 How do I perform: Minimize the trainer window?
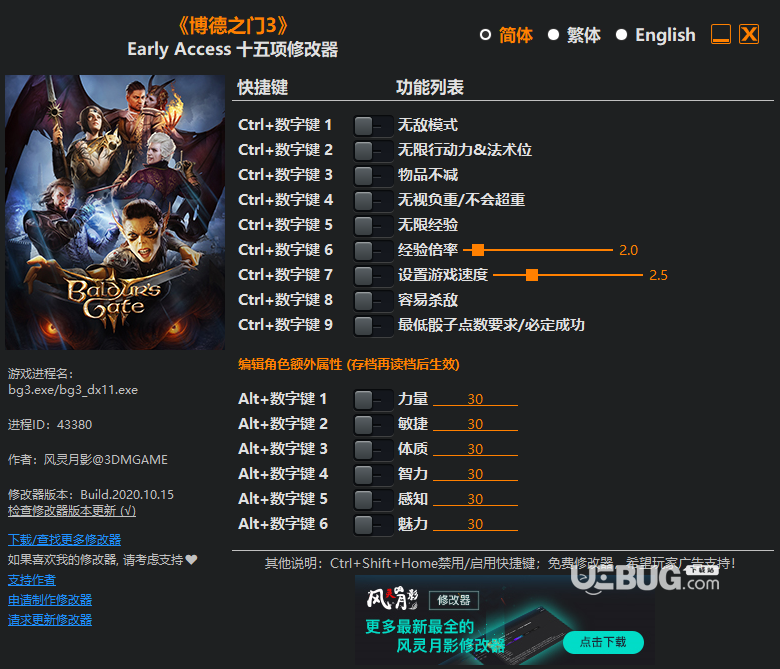coord(720,34)
